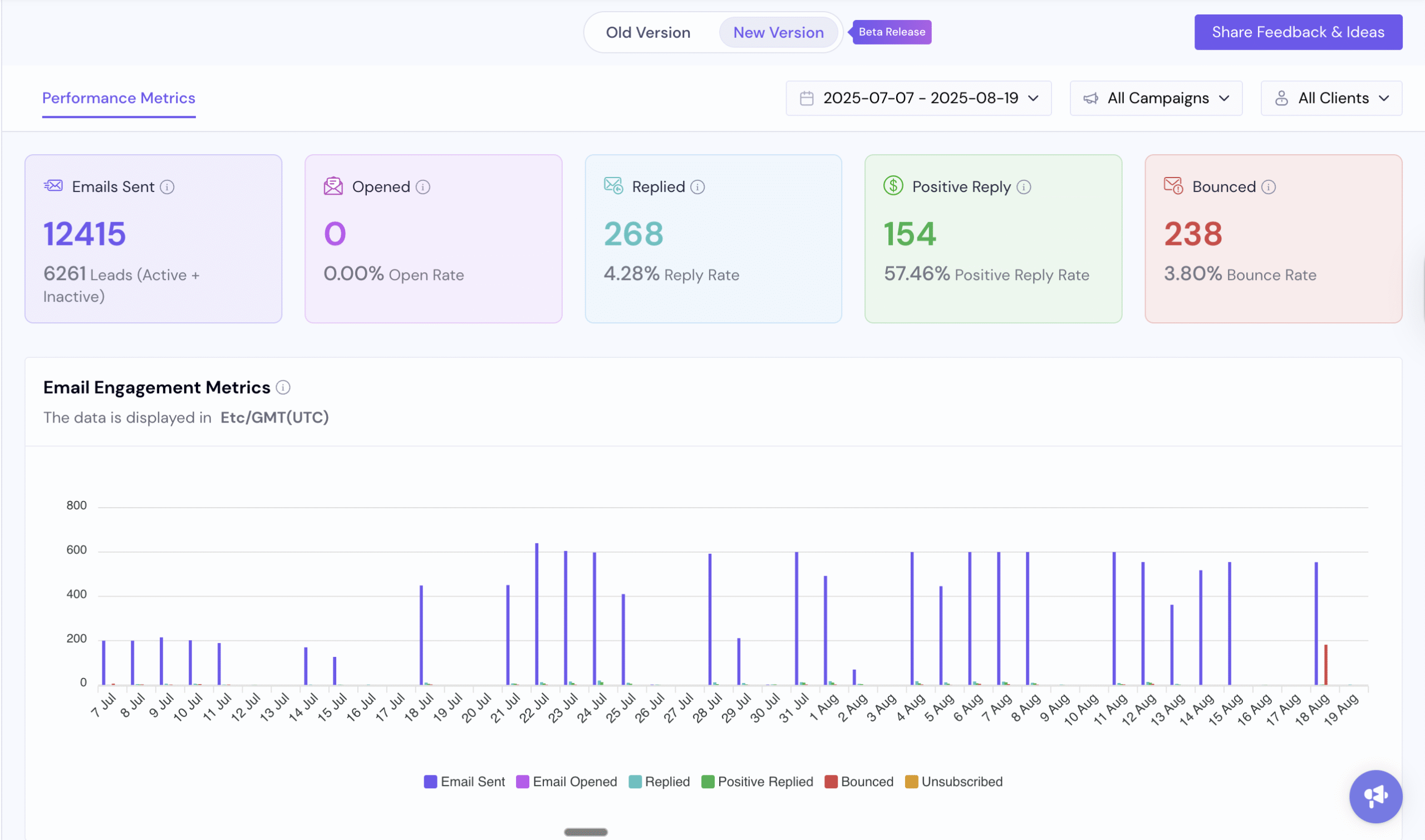Open the date range dropdown

[918, 99]
